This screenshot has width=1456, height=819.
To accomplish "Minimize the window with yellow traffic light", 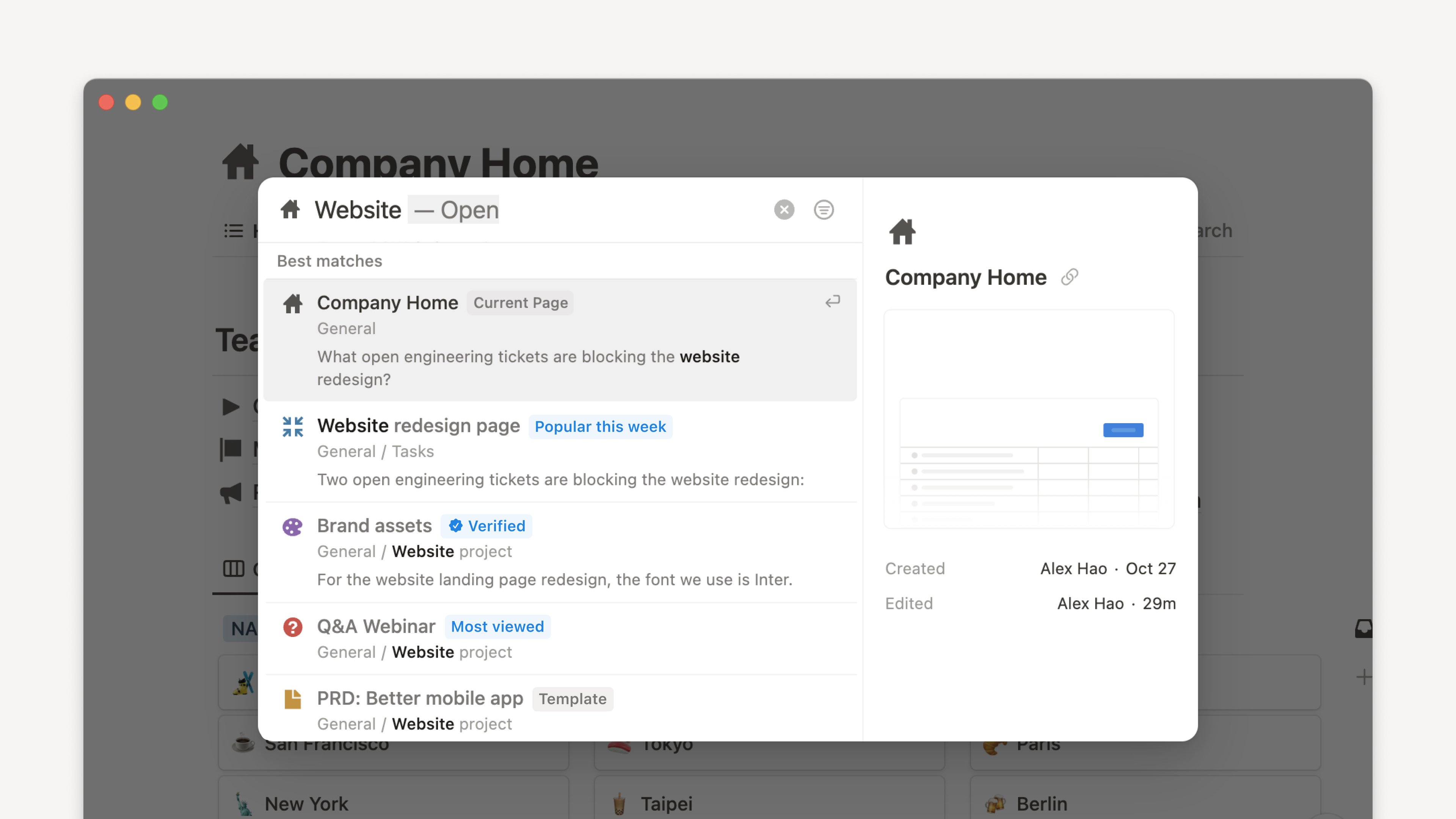I will pos(133,102).
